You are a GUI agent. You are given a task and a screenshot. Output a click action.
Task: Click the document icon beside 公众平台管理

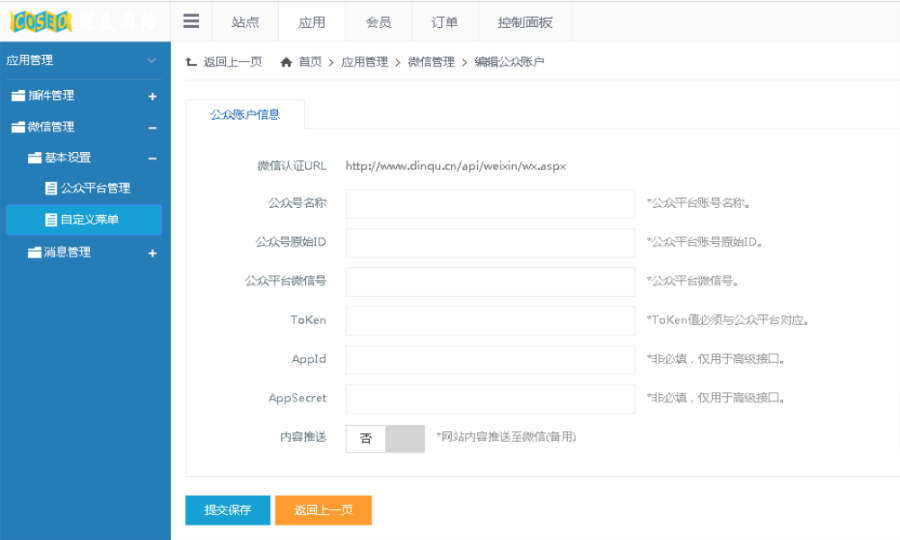51,188
